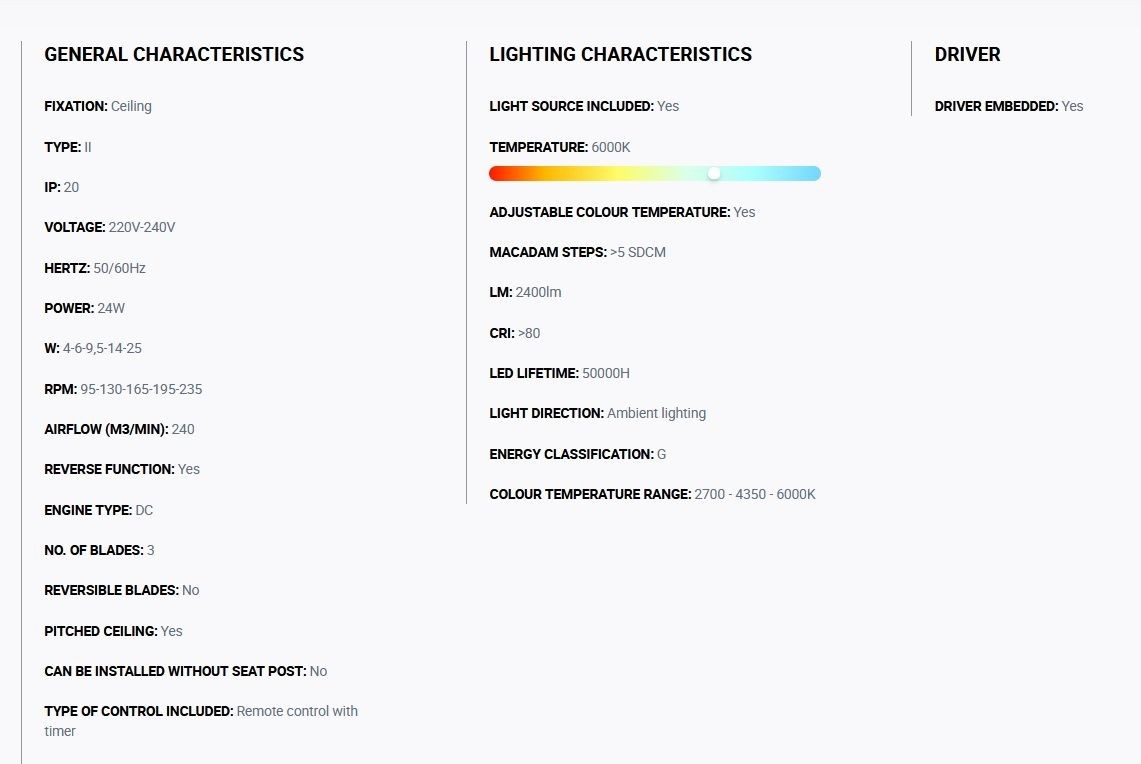Select the LM 2400lm value
This screenshot has height=764, width=1141.
538,293
